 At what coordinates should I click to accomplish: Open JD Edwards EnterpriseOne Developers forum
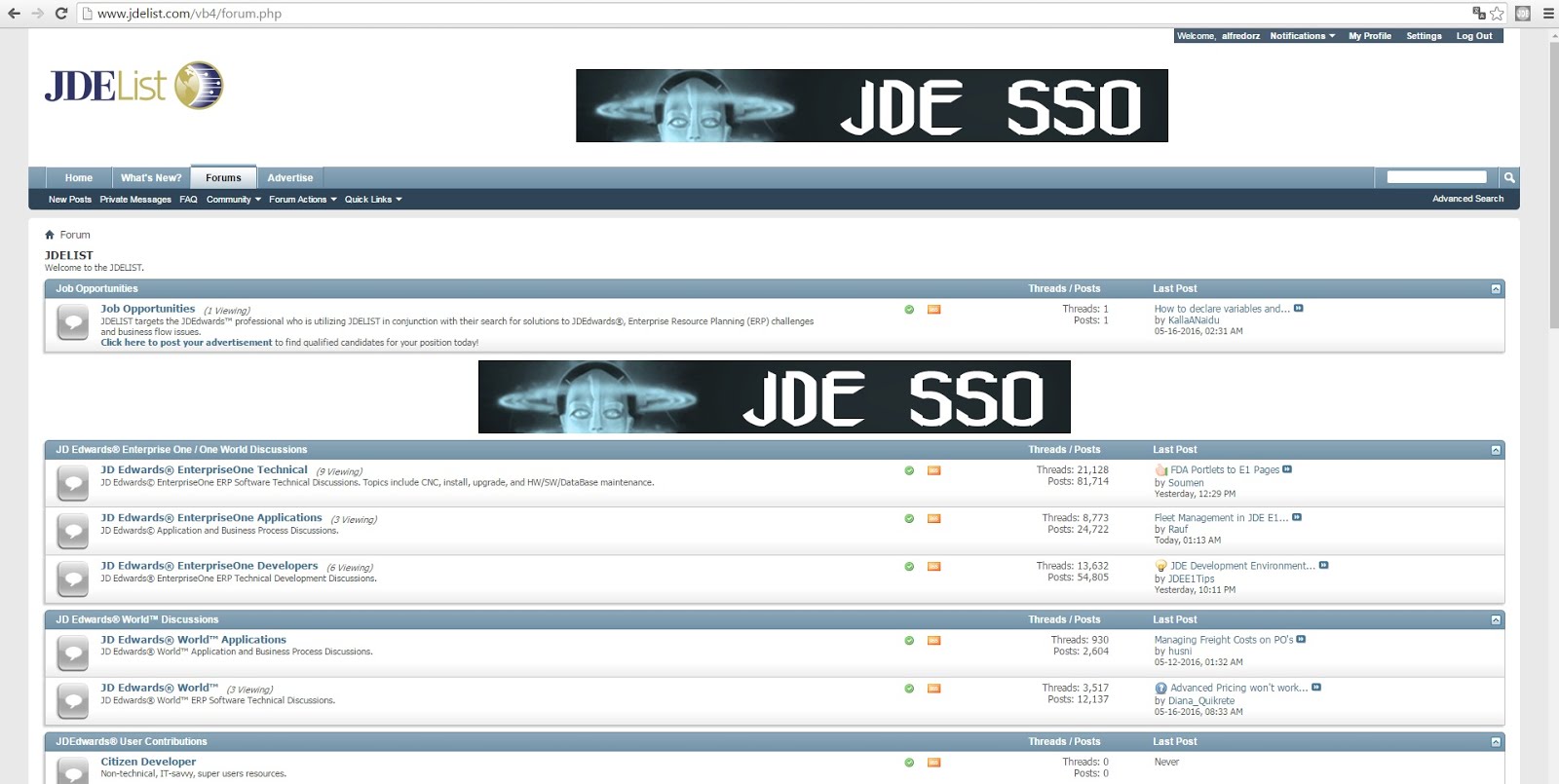tap(209, 566)
